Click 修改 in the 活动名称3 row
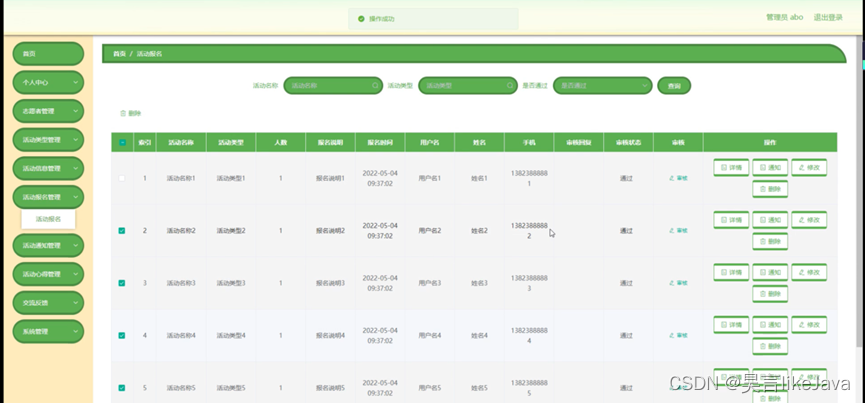 pos(809,272)
